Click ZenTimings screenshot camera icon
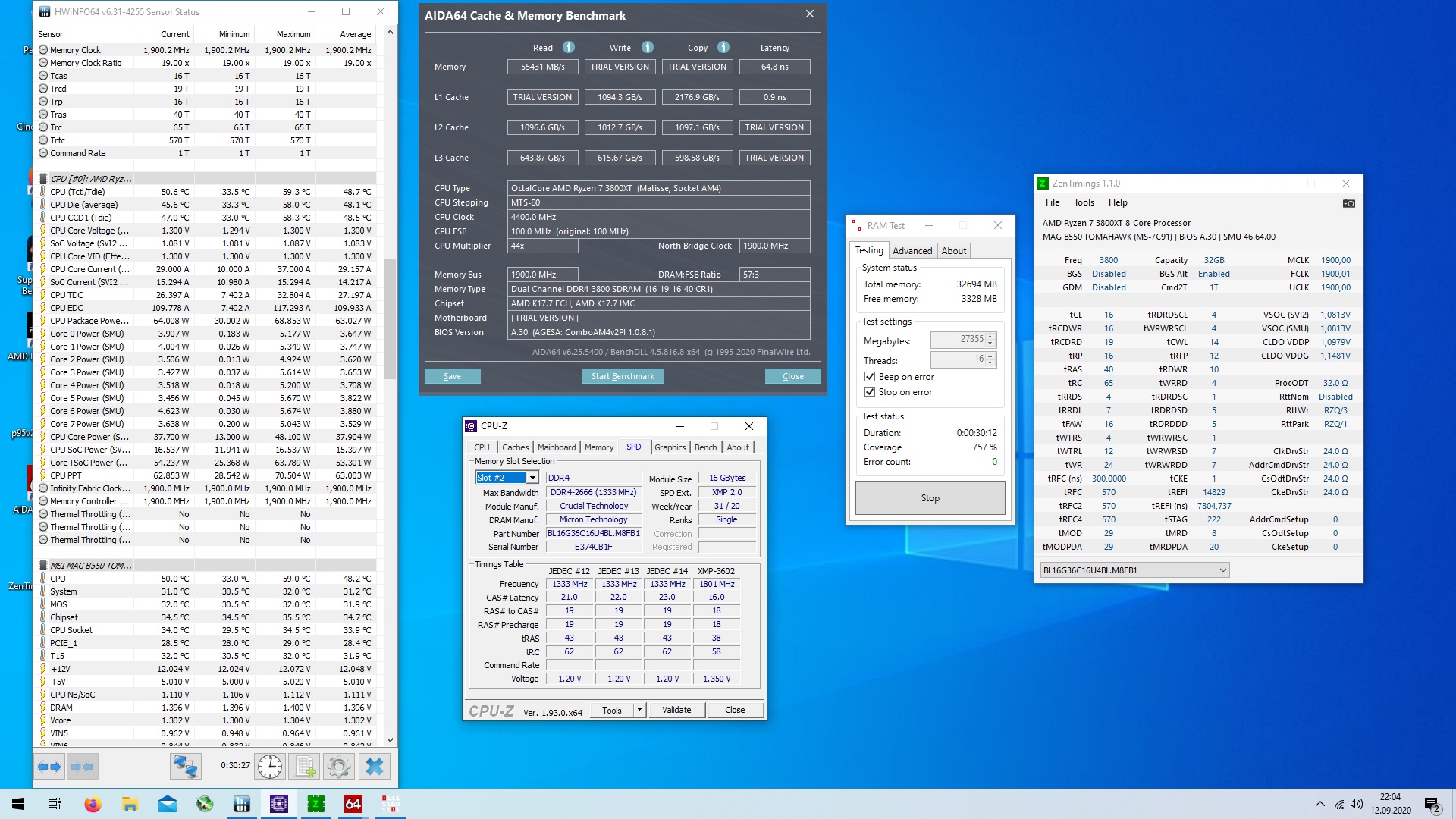This screenshot has height=819, width=1456. click(x=1348, y=203)
